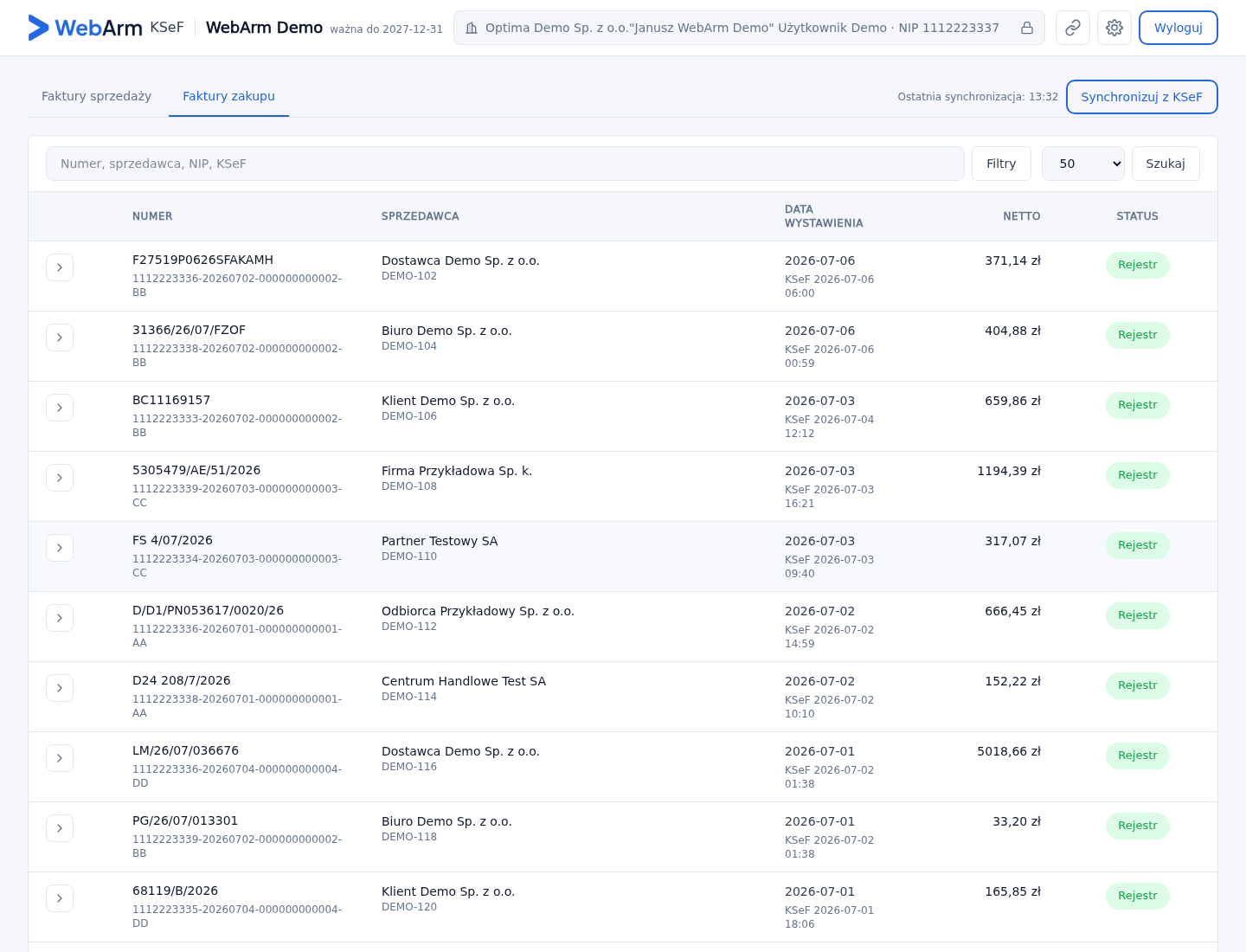Open settings gear icon in header
This screenshot has height=952, width=1246.
(x=1114, y=28)
